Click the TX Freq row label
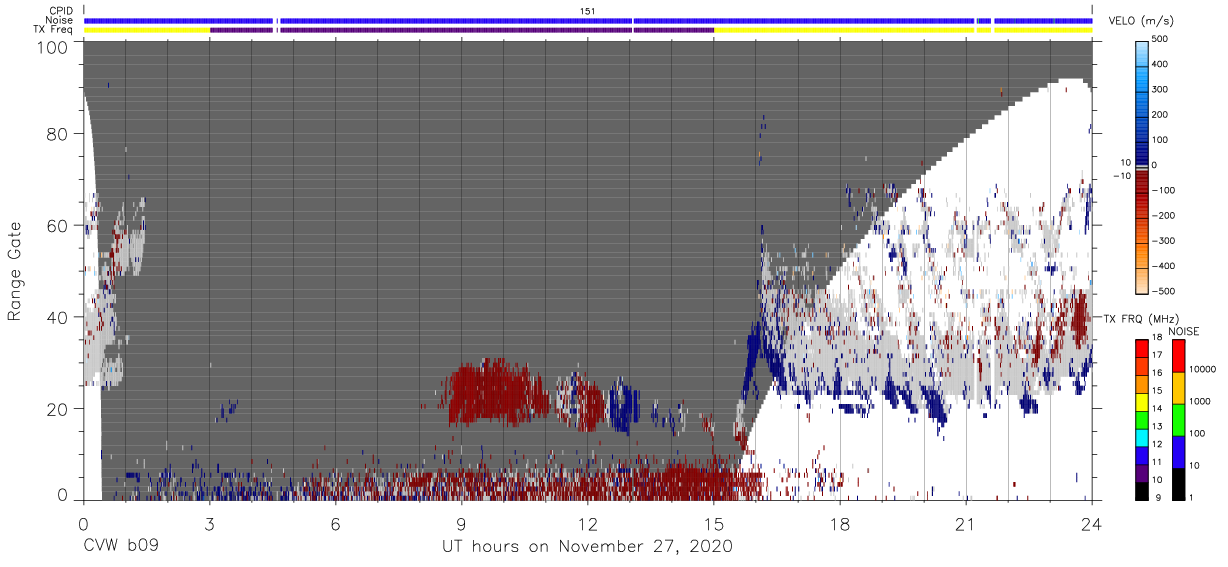The width and height of the screenshot is (1228, 567). click(x=52, y=30)
